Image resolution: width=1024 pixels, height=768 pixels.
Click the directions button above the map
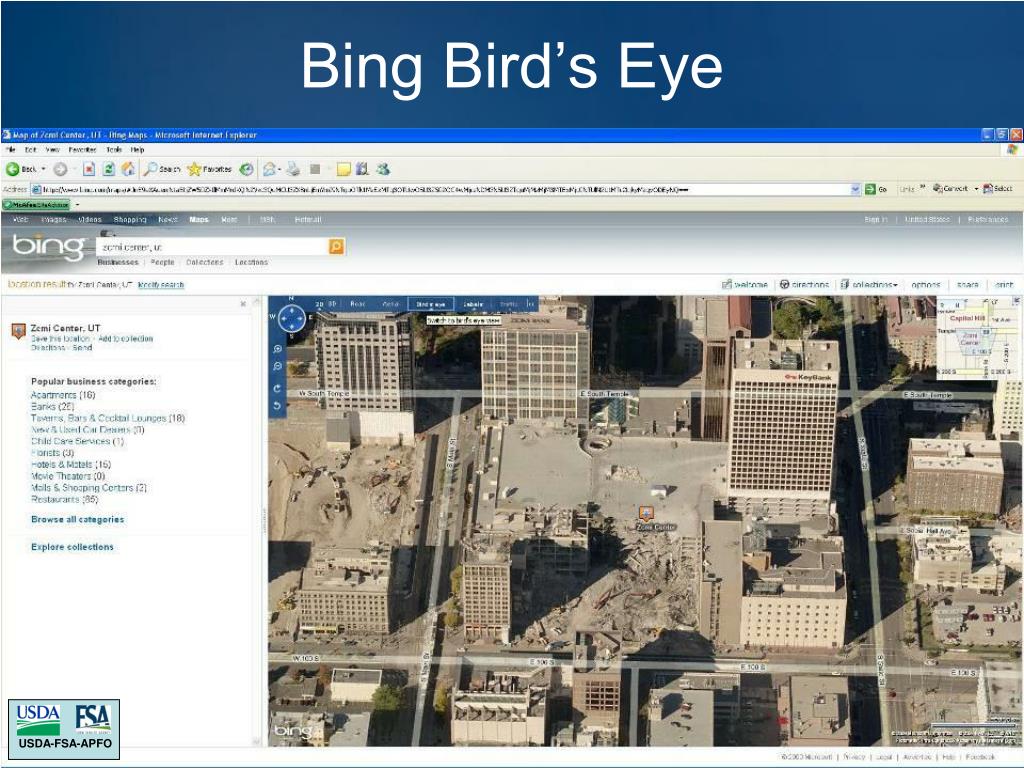pyautogui.click(x=804, y=285)
